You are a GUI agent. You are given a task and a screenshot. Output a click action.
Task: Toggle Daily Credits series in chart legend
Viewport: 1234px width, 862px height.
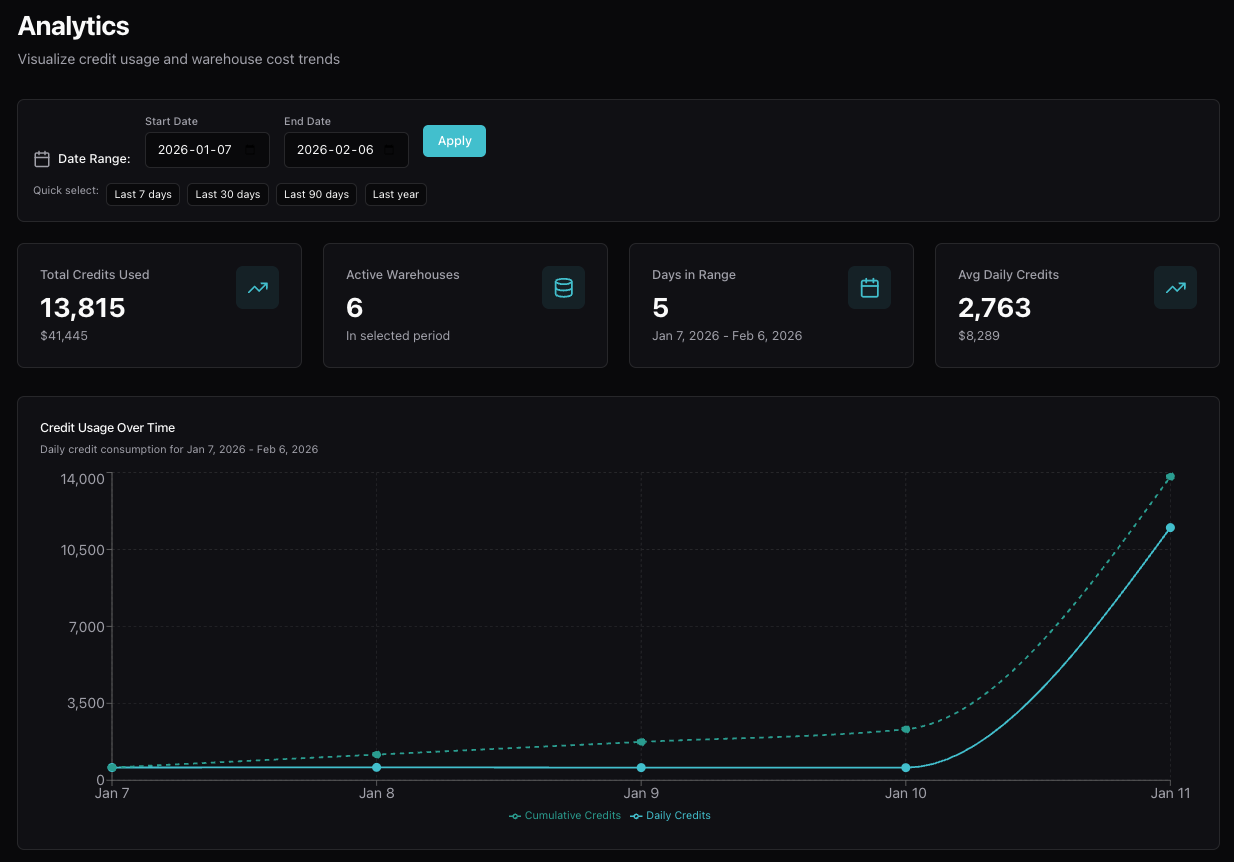coord(671,816)
